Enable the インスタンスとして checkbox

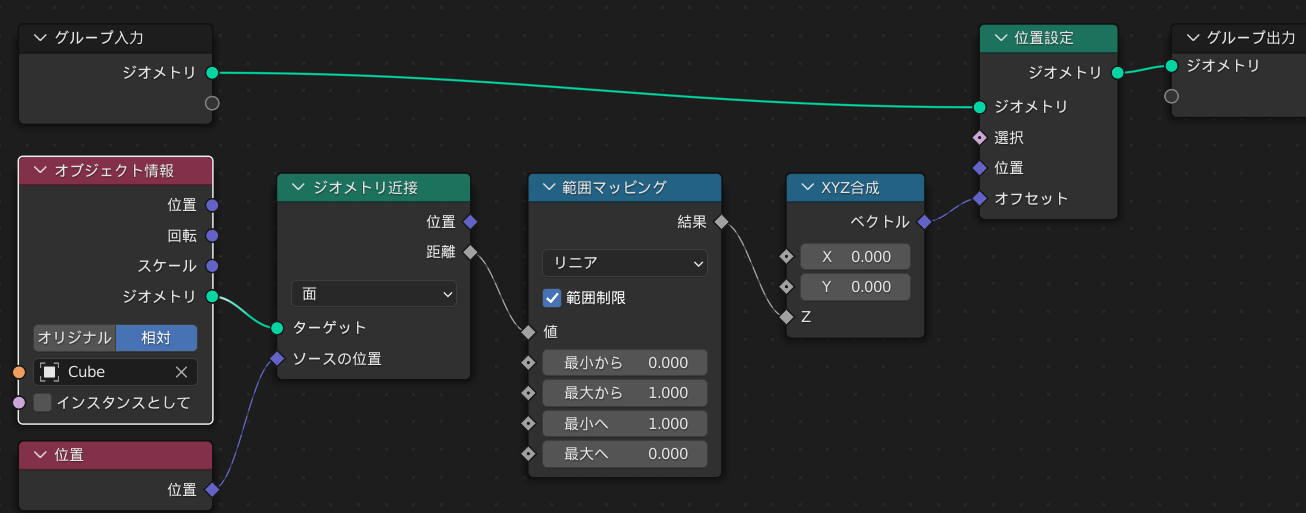42,402
